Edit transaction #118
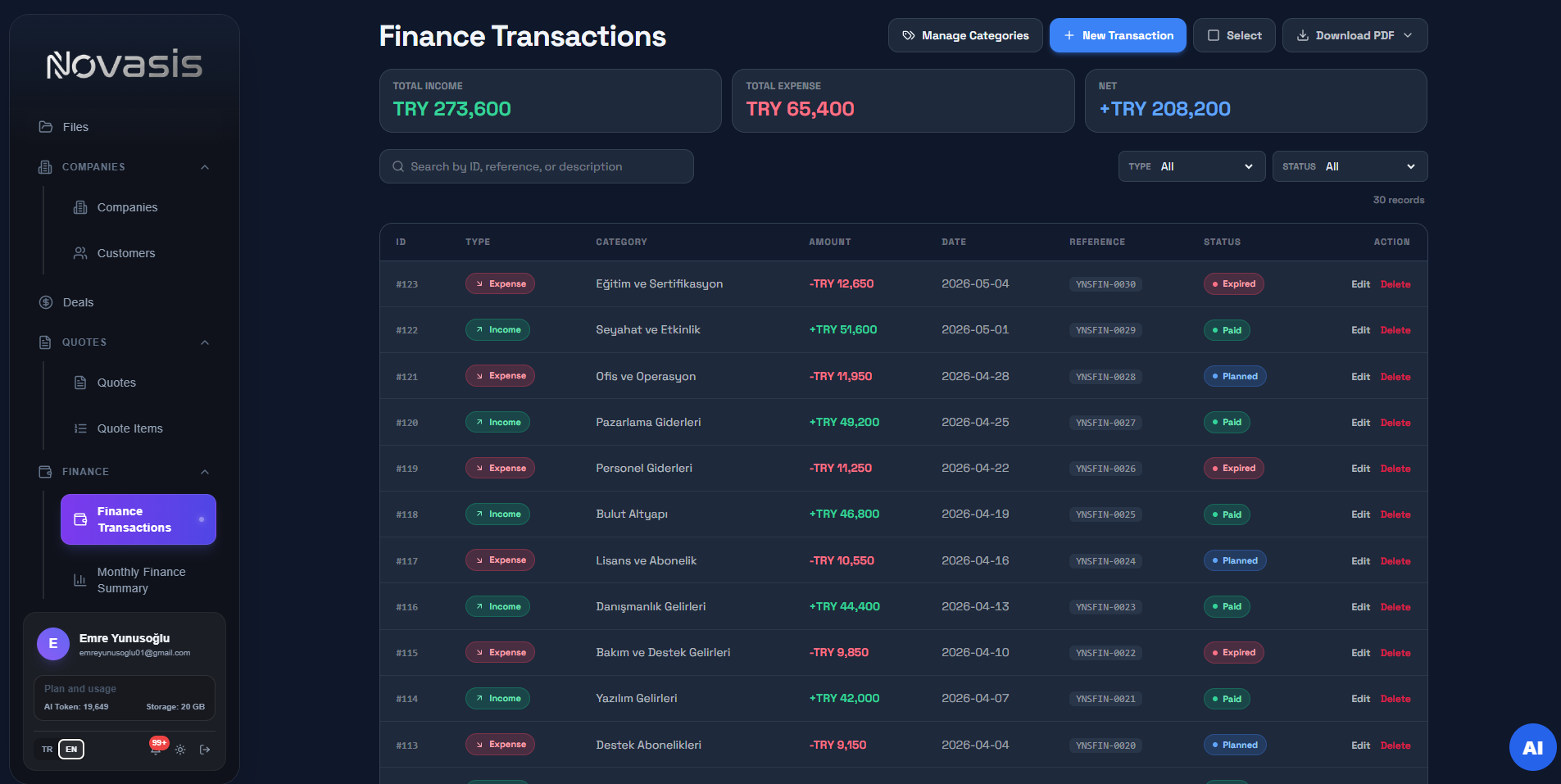 (x=1360, y=514)
